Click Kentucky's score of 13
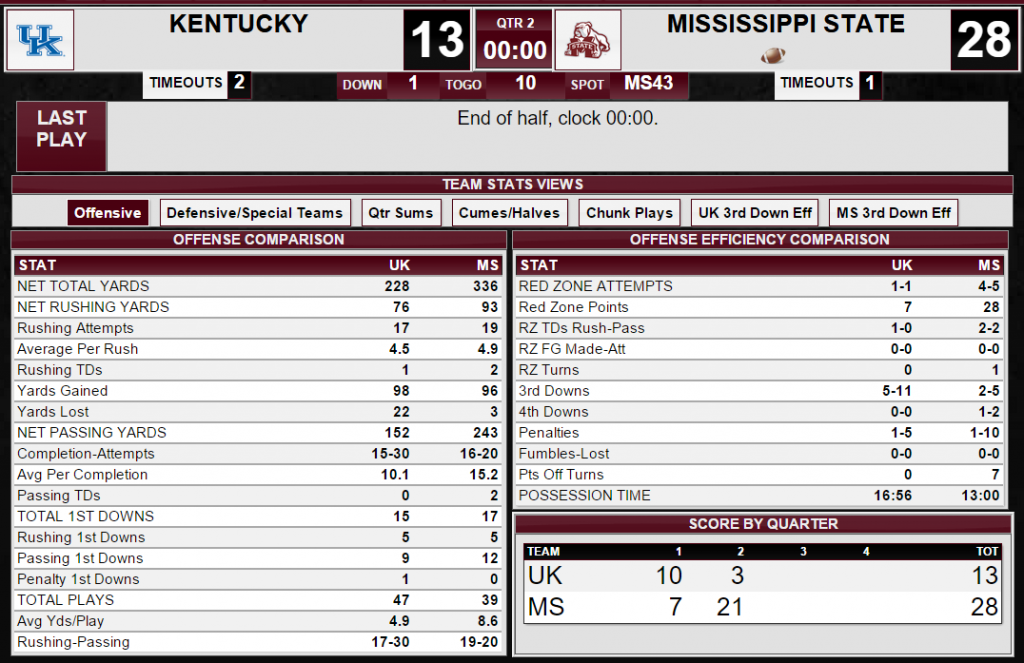The width and height of the screenshot is (1024, 663). 437,40
